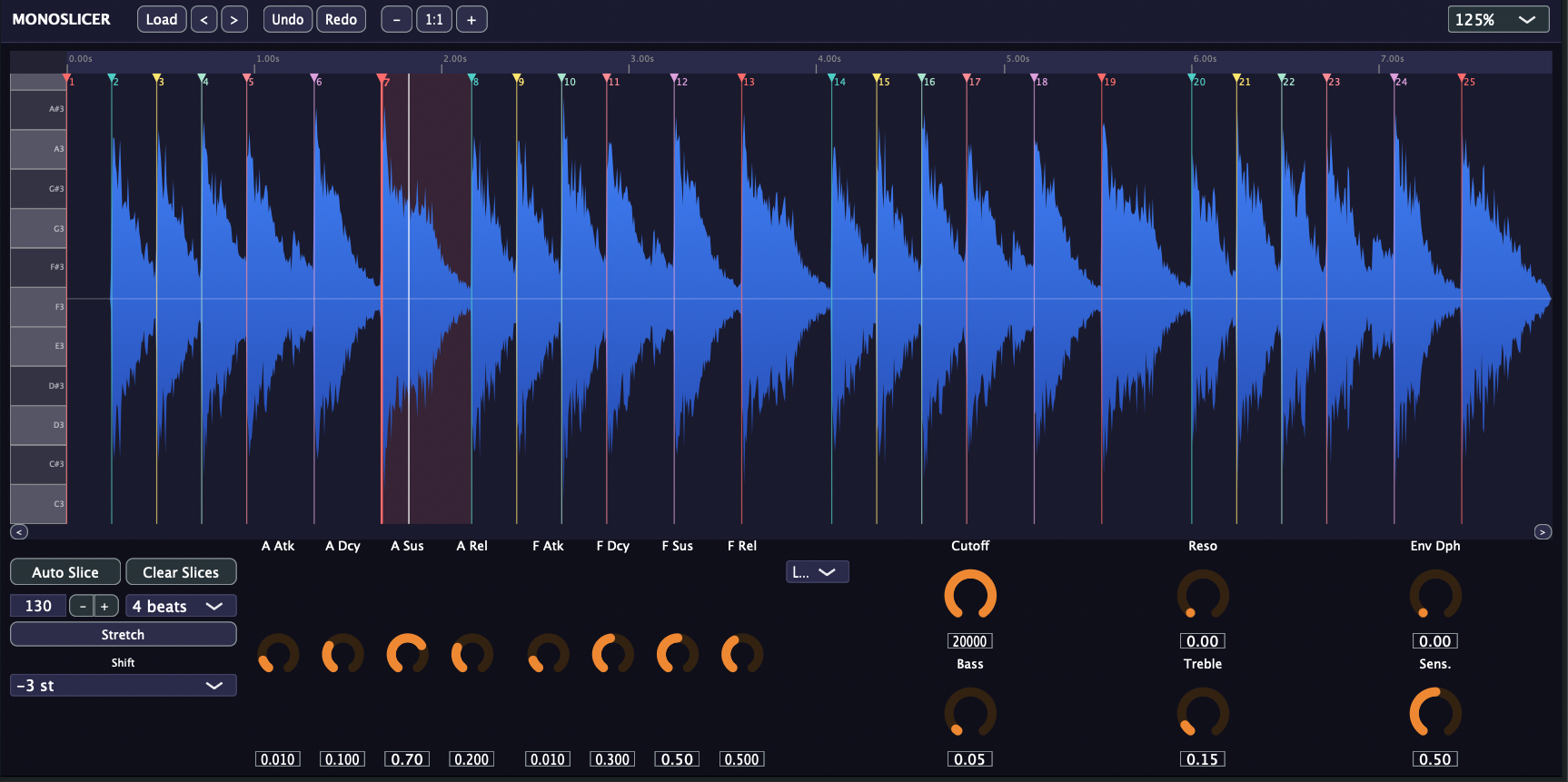Click the A Rel value field 0.200
1568x782 pixels.
click(x=471, y=759)
